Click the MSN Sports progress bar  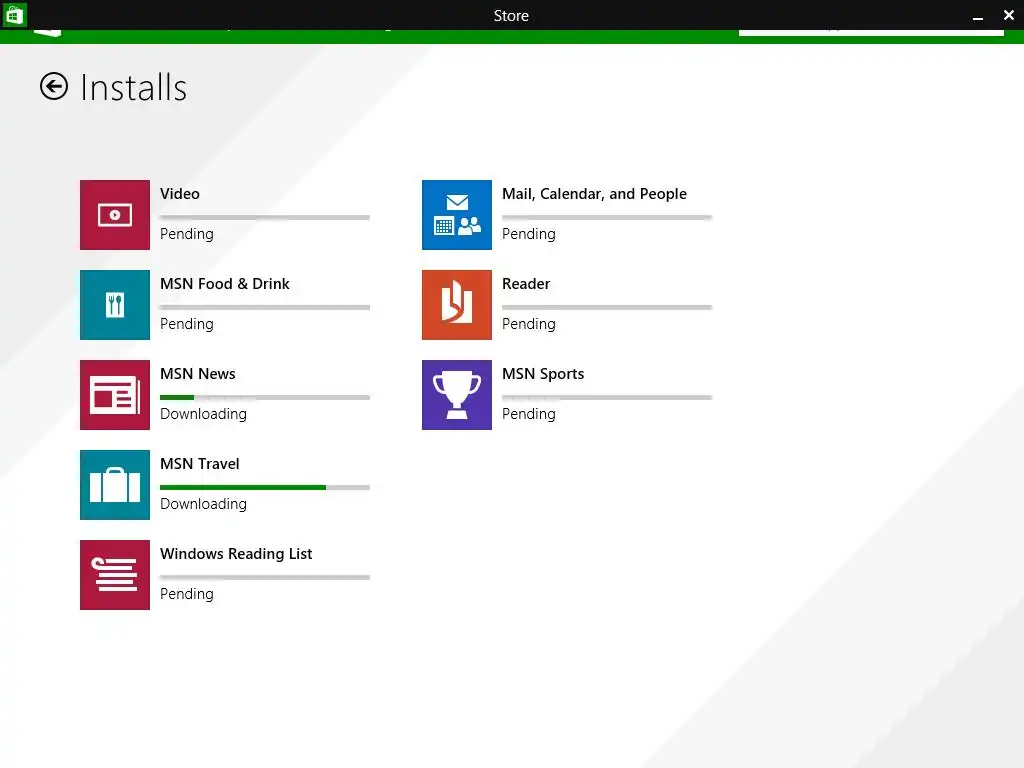coord(607,398)
